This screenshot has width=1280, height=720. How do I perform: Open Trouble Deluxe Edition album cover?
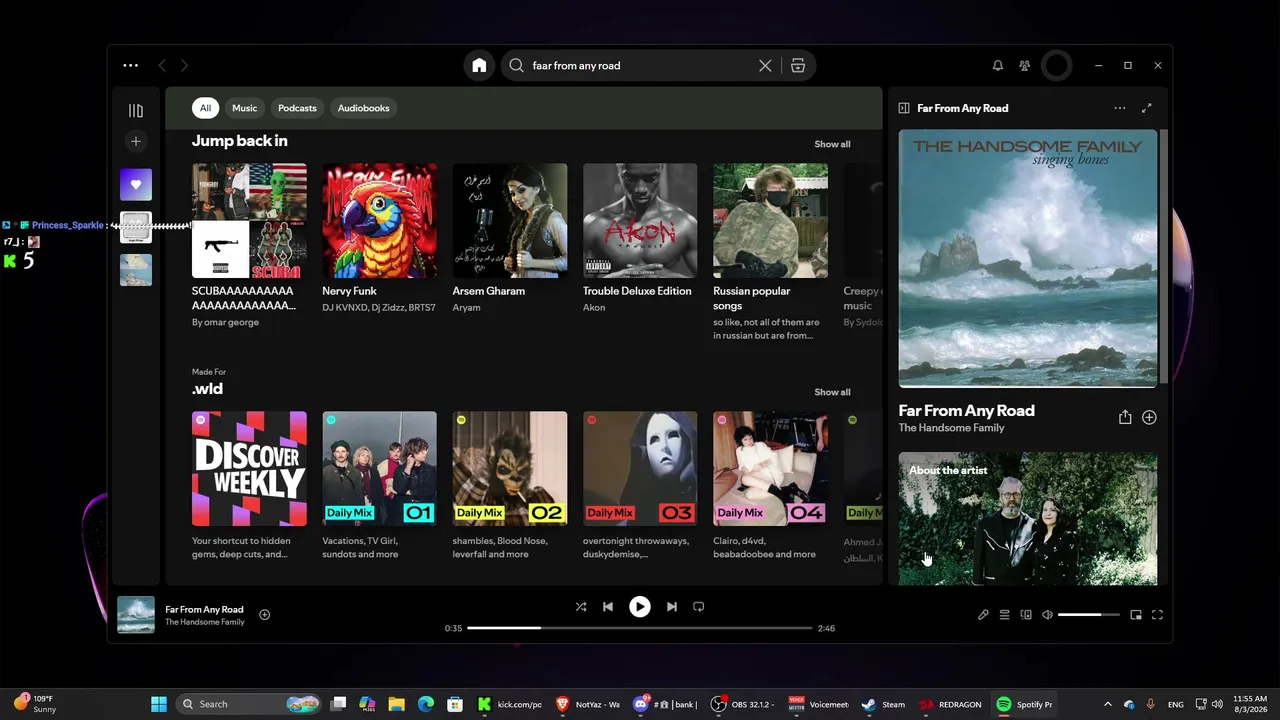[x=640, y=221]
